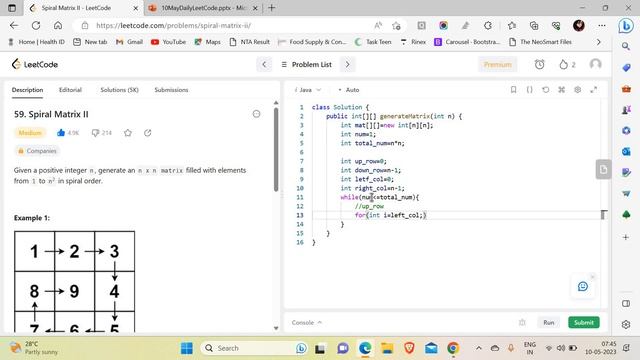Open the Outlook sidebar icon
Screen dimensions: 640x360
pos(626,151)
